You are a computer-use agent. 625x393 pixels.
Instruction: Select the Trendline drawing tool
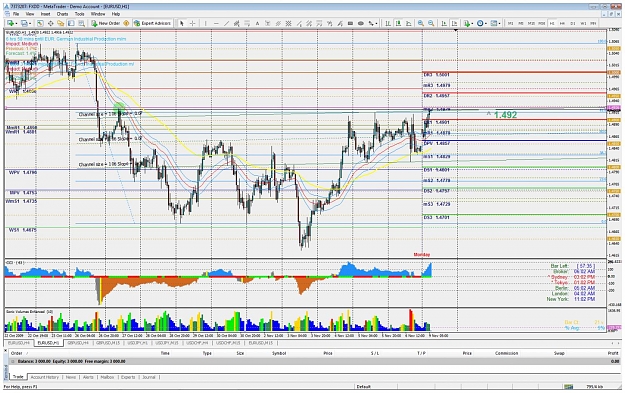(226, 23)
